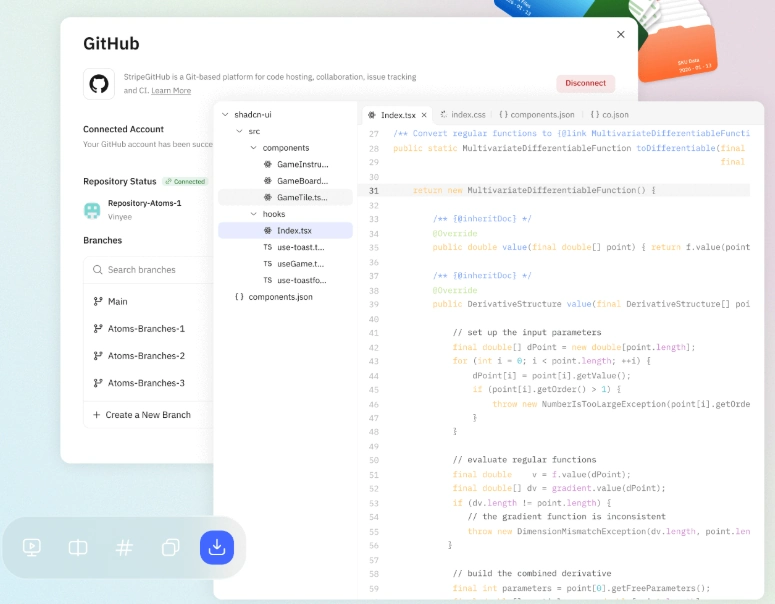Screen dimensions: 775x604
Task: Click line number 42 in the editor
Action: [374, 347]
